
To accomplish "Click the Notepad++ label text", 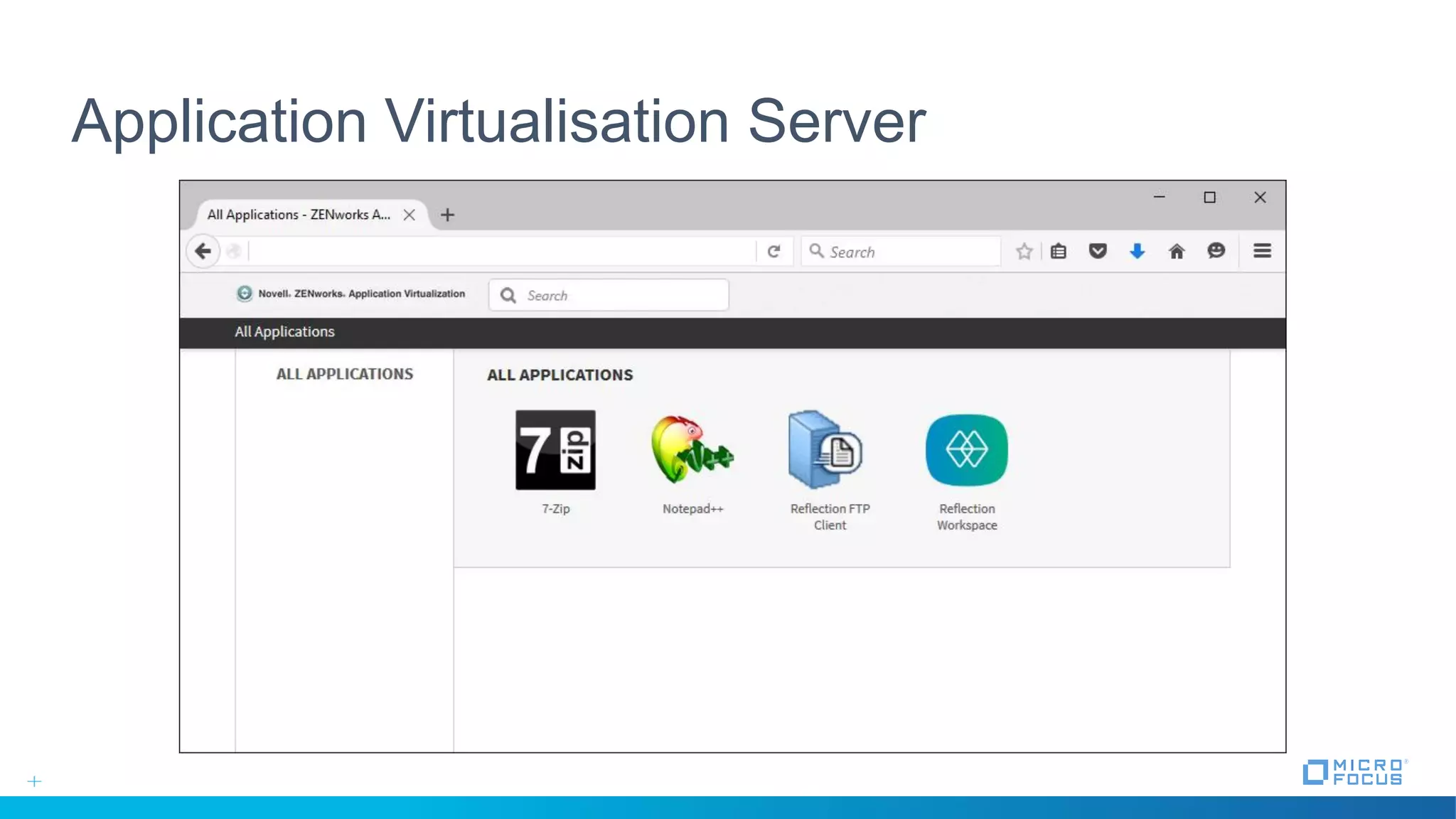I will (x=692, y=509).
